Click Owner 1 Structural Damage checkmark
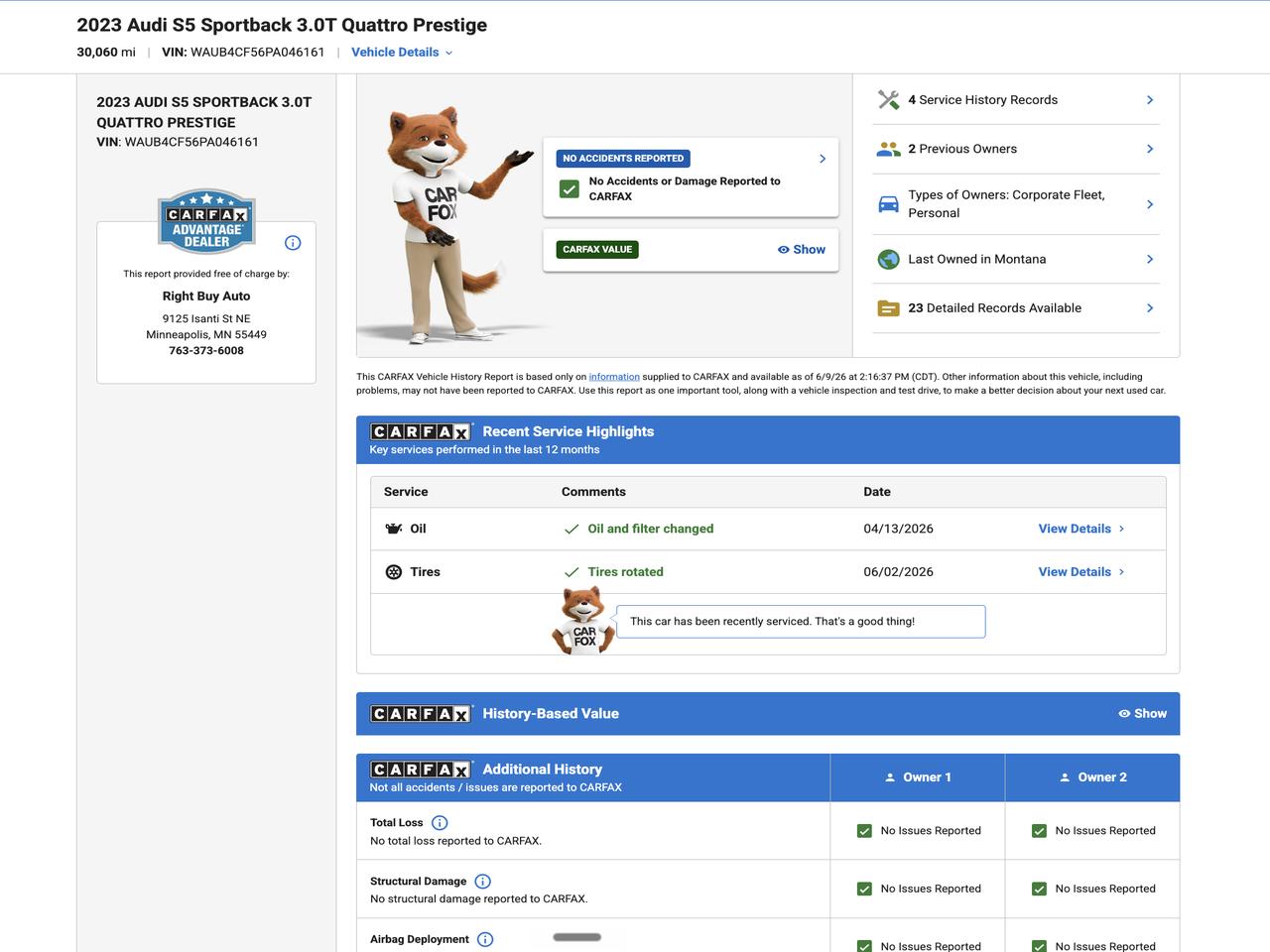 864,890
